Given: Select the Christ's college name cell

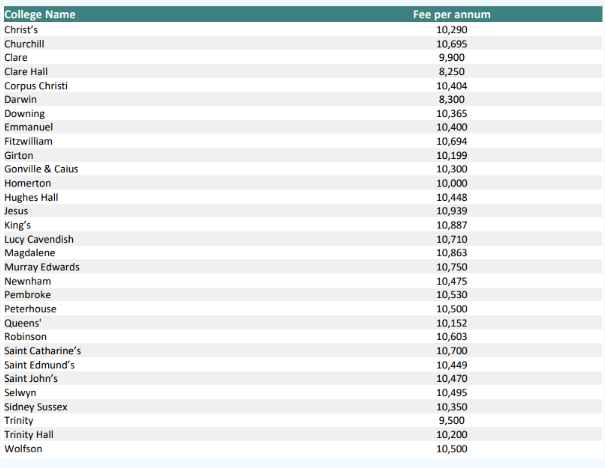Looking at the screenshot, I should coord(21,30).
